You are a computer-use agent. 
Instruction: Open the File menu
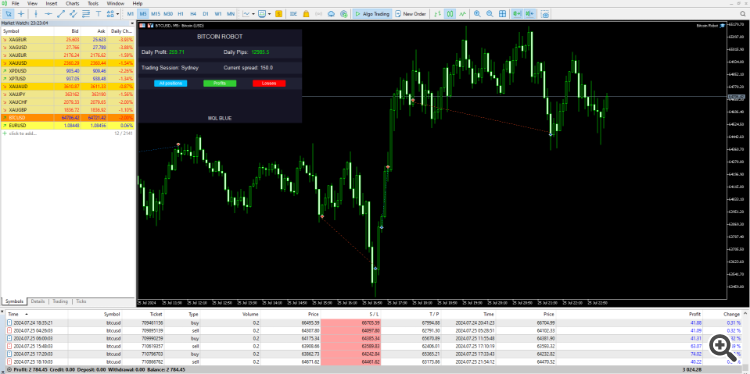15,3
